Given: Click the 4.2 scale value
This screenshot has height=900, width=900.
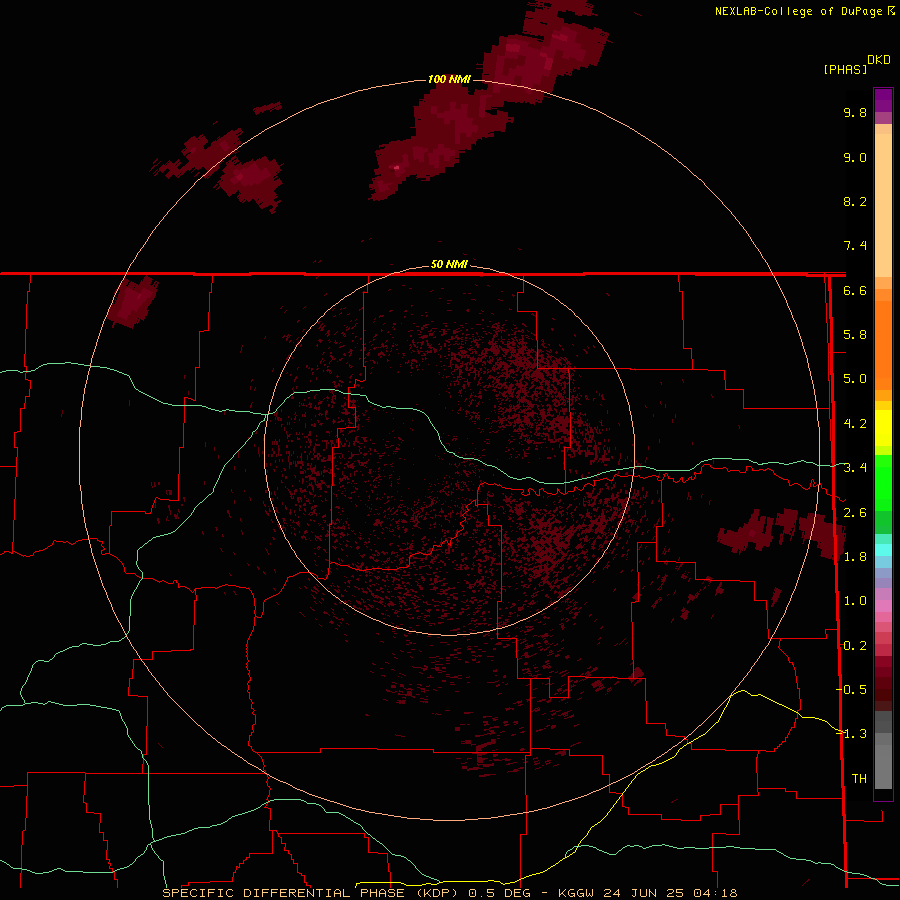Looking at the screenshot, I should tap(855, 424).
